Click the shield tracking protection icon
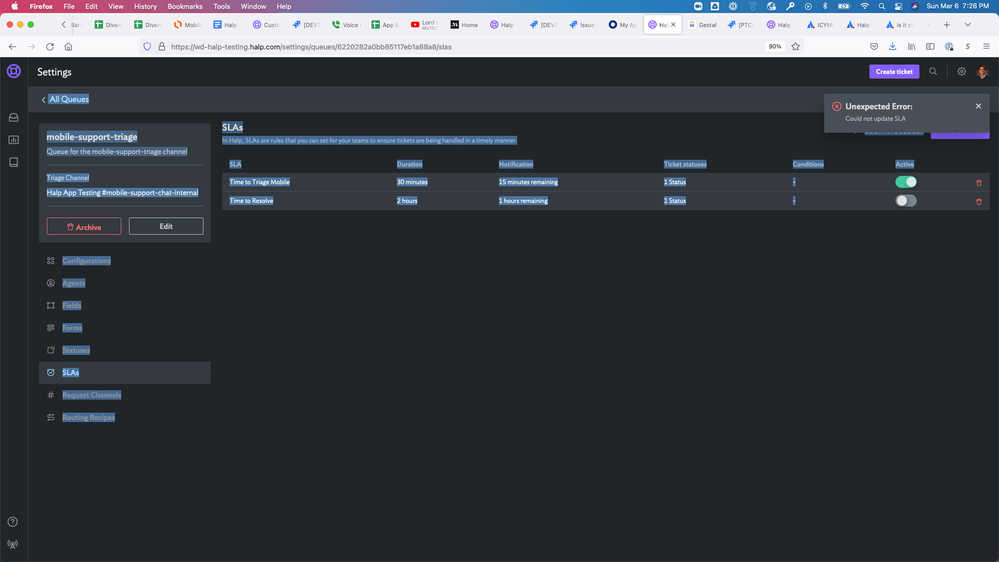The image size is (999, 562). point(147,47)
